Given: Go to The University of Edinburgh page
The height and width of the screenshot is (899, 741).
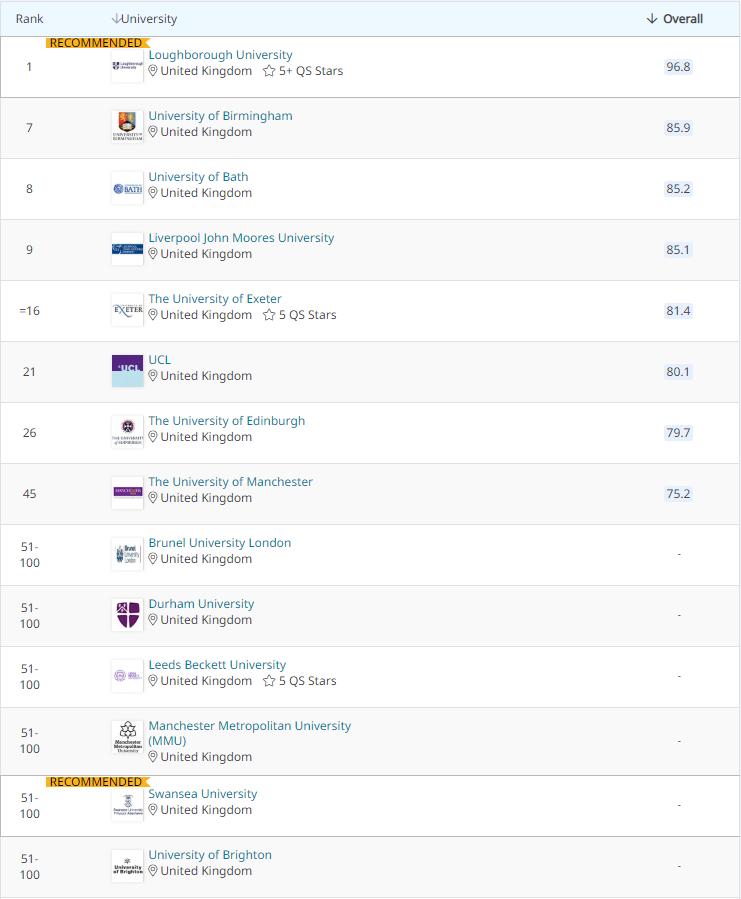Looking at the screenshot, I should pos(226,421).
